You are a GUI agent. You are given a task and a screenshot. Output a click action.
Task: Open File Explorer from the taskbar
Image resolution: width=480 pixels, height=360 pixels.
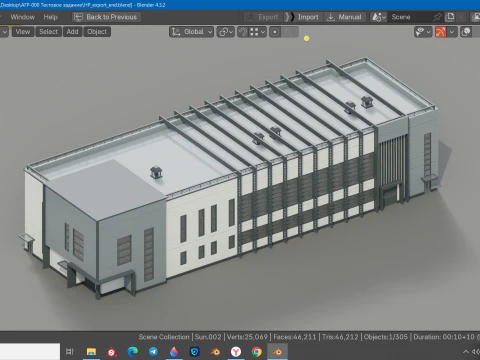[x=91, y=351]
